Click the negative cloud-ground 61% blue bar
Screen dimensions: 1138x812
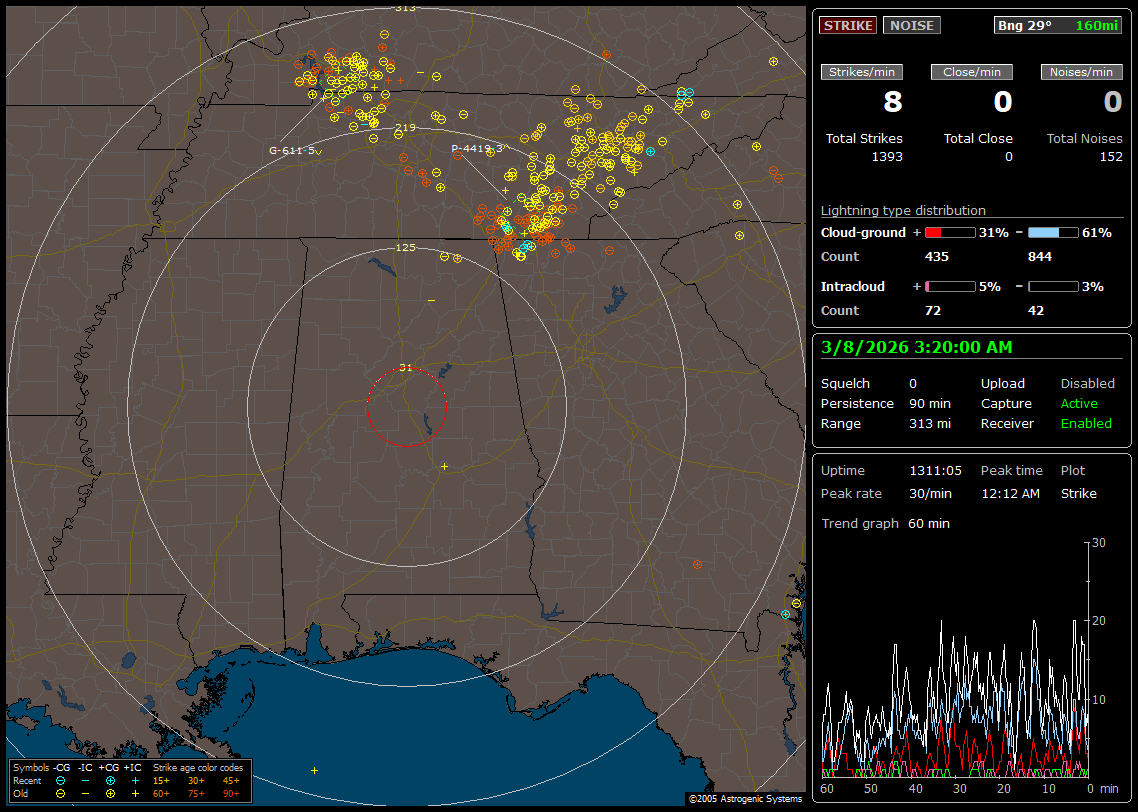(x=1052, y=232)
